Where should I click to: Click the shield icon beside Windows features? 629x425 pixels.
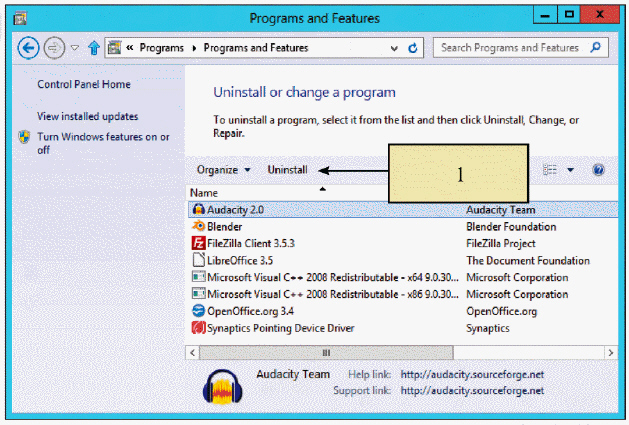24,137
